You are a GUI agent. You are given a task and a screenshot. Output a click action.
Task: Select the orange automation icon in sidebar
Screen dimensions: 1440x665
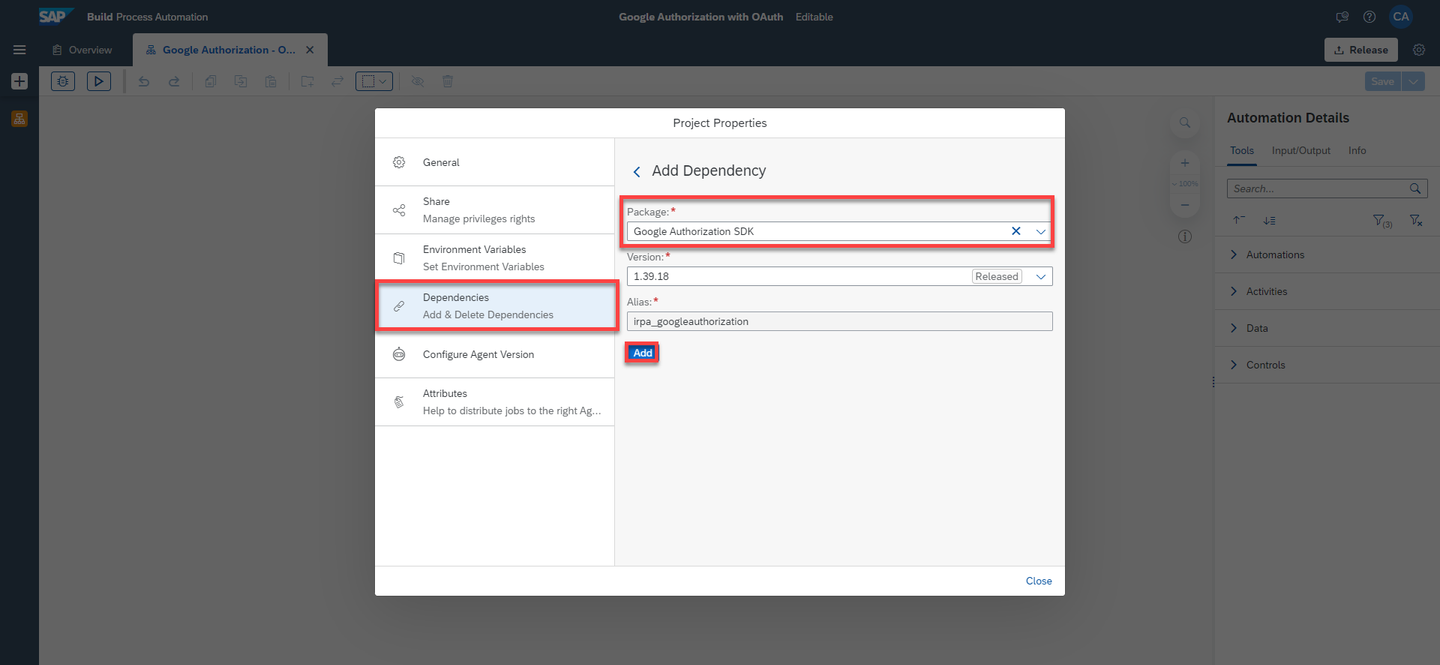[x=19, y=119]
